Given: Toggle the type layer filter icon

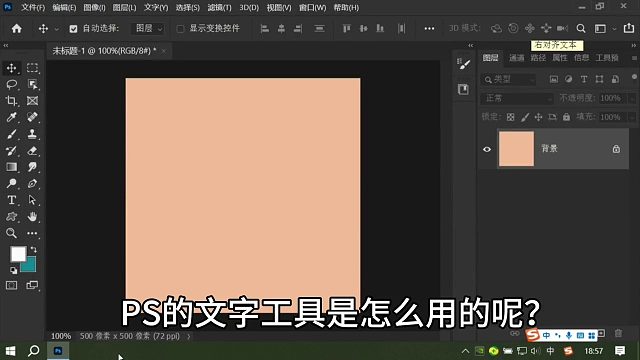Looking at the screenshot, I should pyautogui.click(x=584, y=79).
